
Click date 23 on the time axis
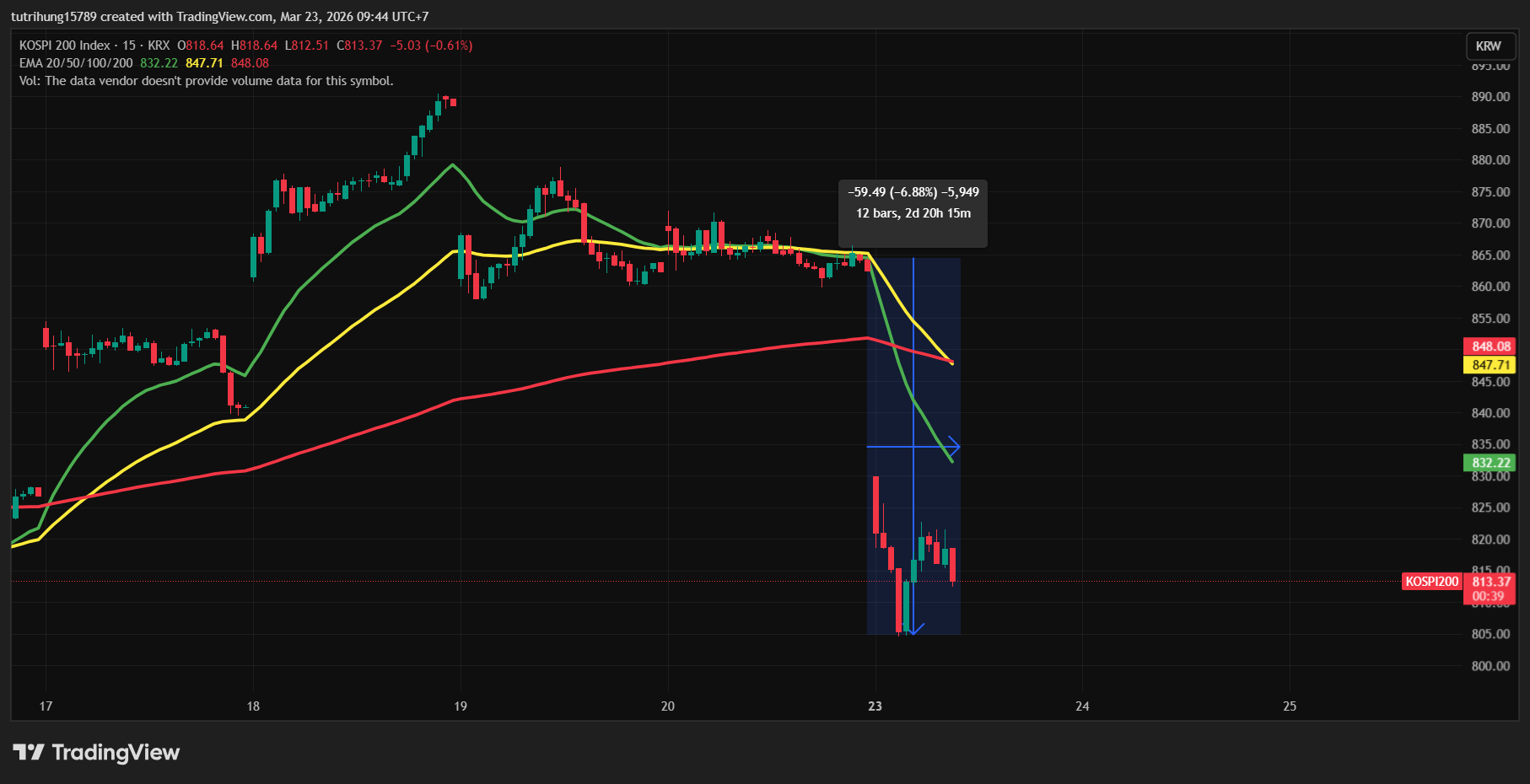click(875, 706)
